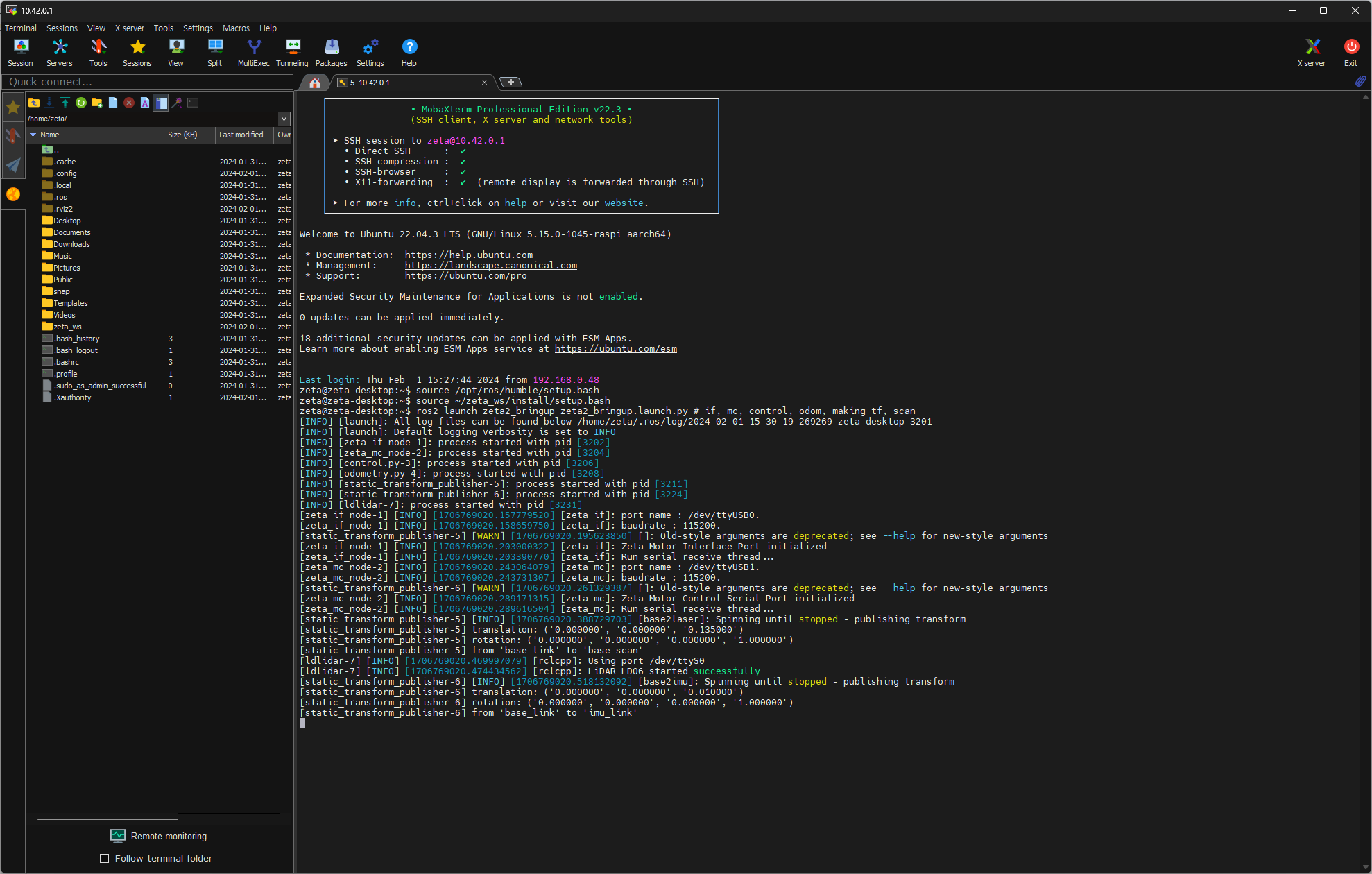
Task: Click the Help question mark icon
Action: coord(409,53)
